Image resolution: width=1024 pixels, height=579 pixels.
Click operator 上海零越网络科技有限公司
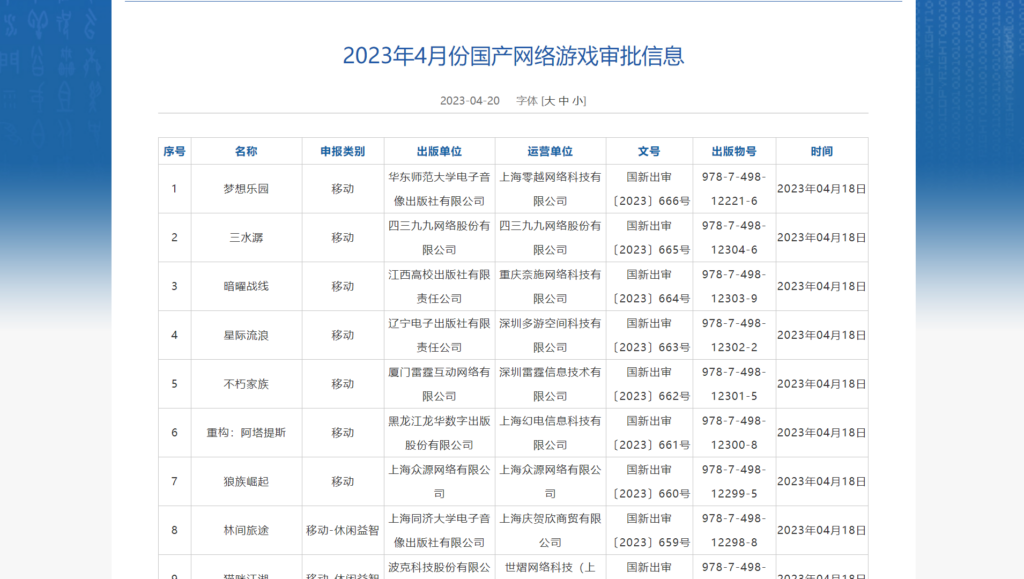tap(551, 189)
